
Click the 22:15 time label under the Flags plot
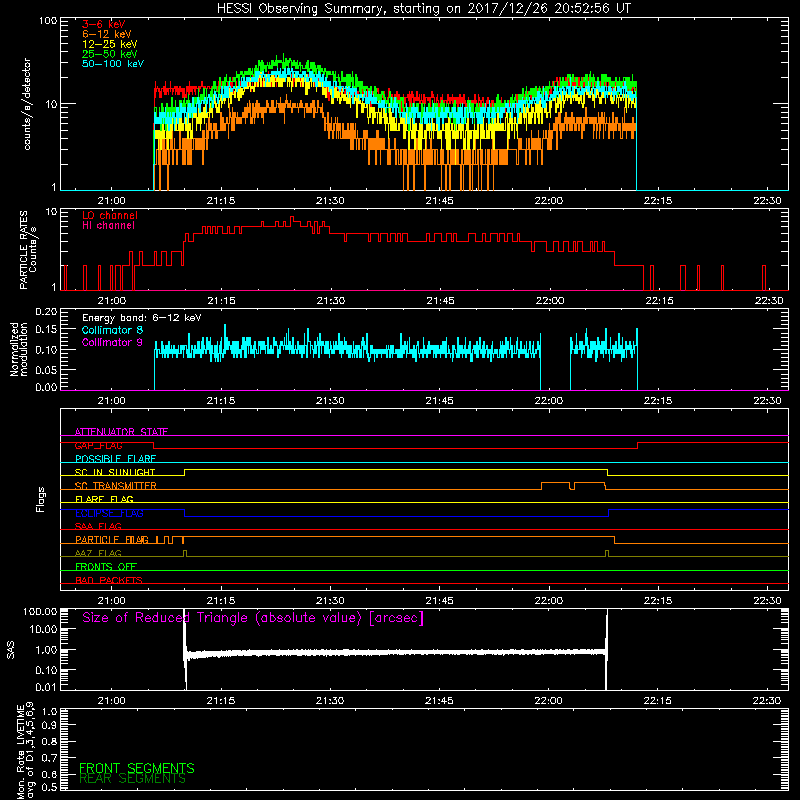click(658, 601)
